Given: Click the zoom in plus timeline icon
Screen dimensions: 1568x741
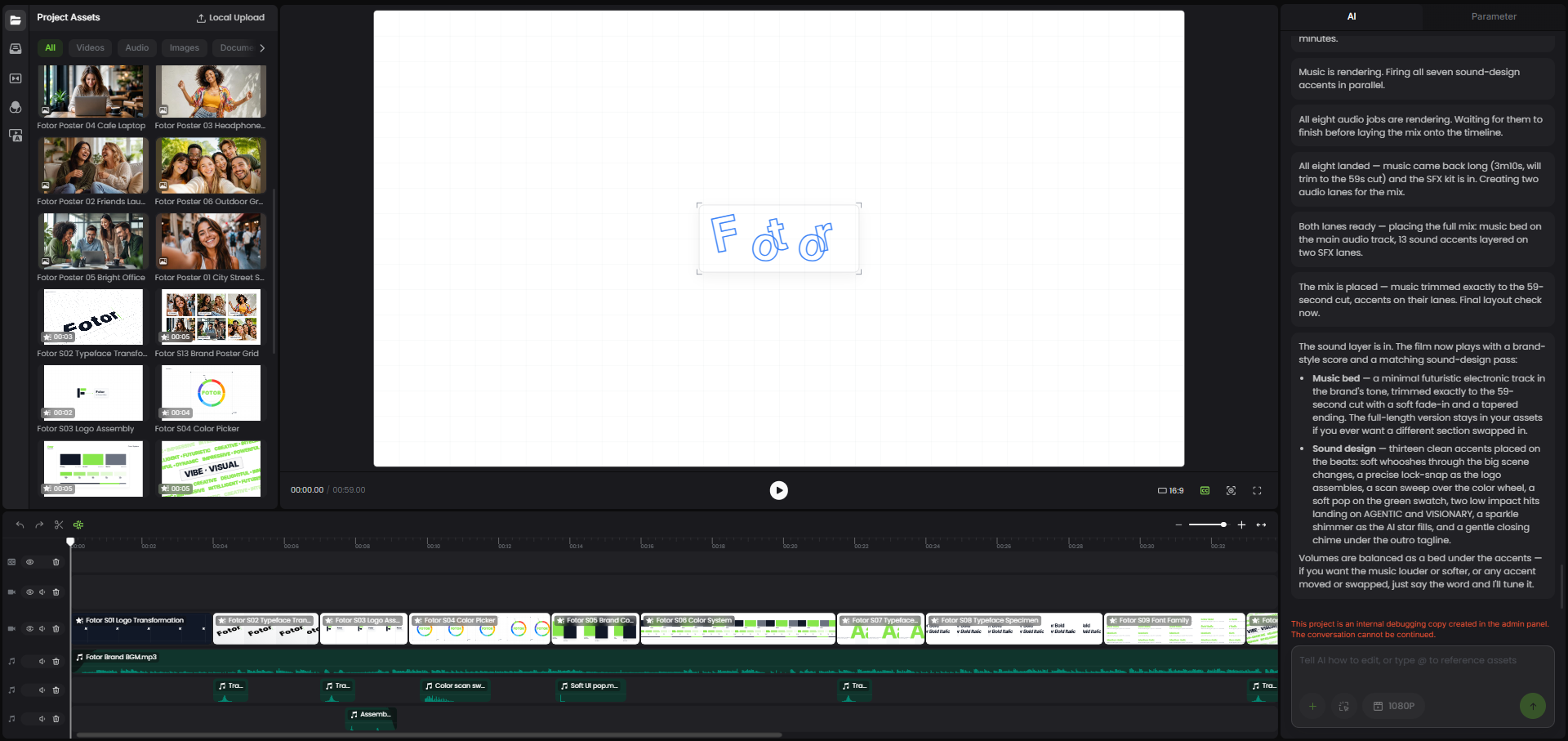Looking at the screenshot, I should 1241,525.
